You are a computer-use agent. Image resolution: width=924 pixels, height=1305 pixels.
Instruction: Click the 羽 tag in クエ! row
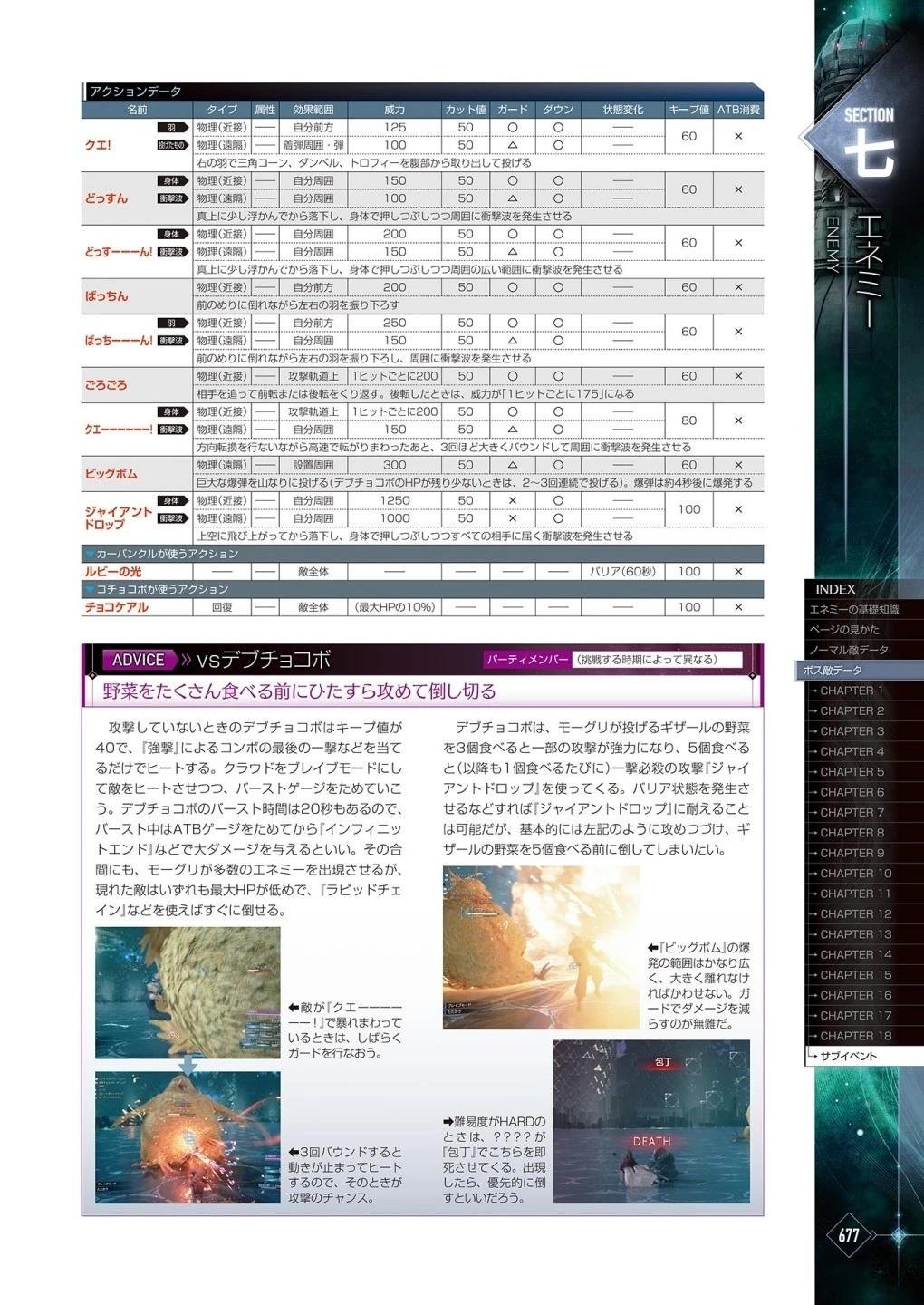172,128
